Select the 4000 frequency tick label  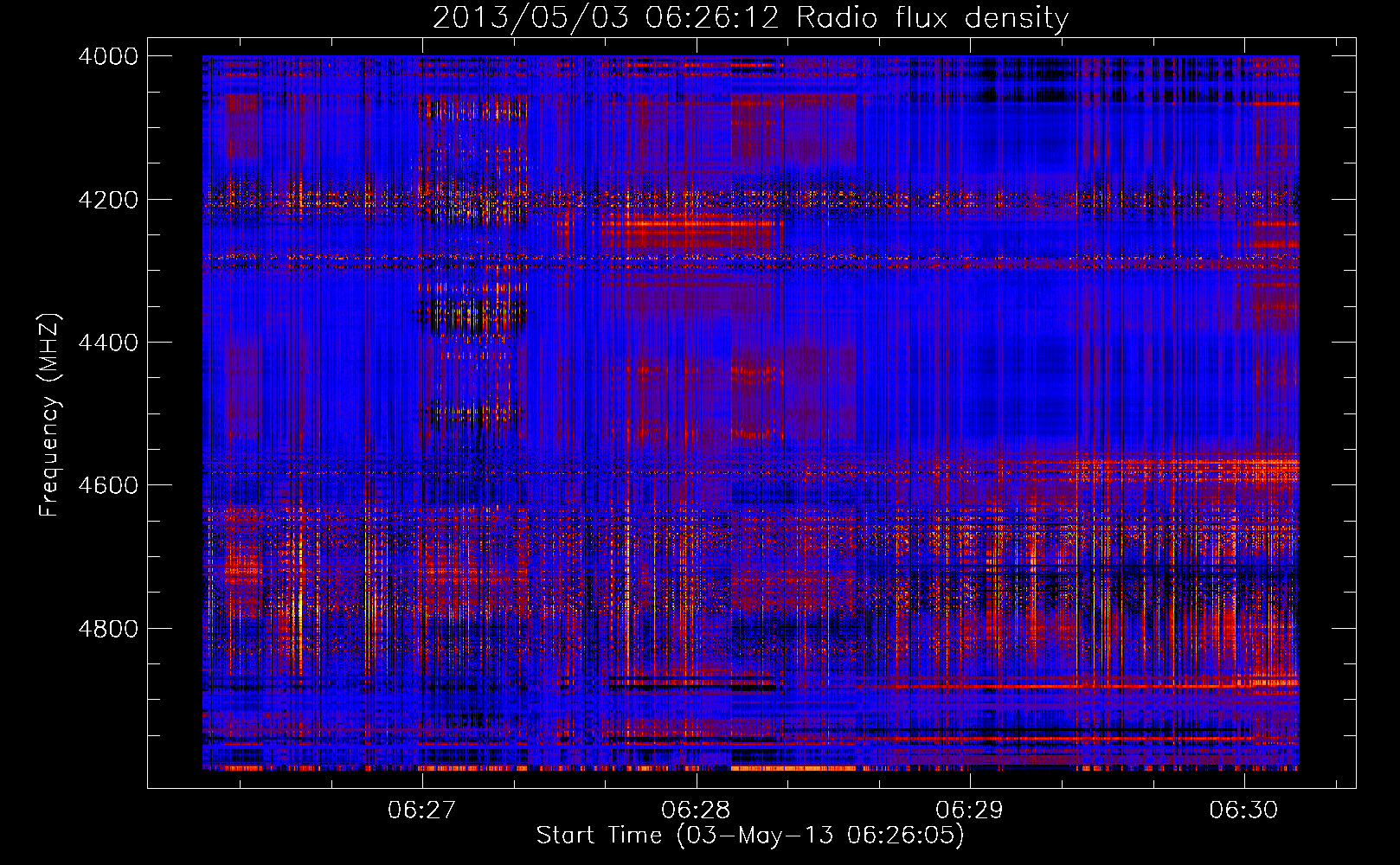pos(108,56)
